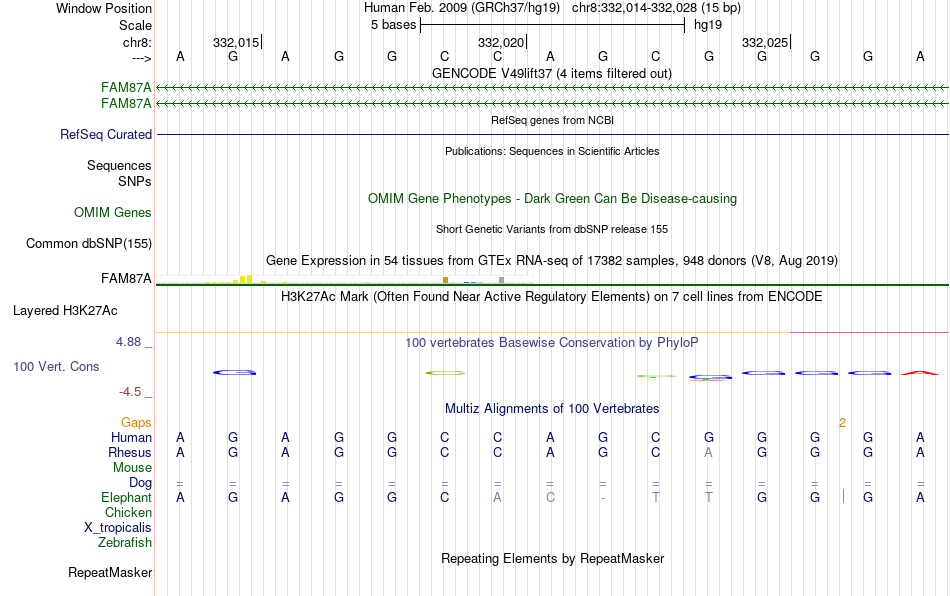Click the Mouse alignment row label
Image resolution: width=950 pixels, height=596 pixels.
[x=132, y=468]
